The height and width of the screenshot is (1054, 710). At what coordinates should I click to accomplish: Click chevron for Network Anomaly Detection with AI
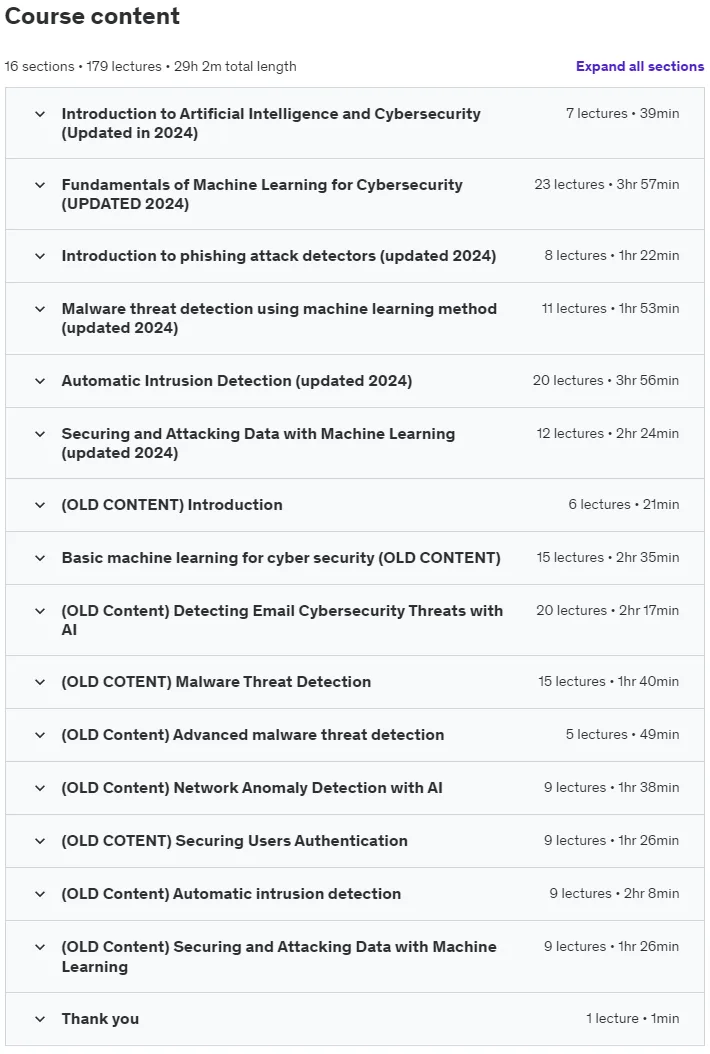(x=40, y=788)
